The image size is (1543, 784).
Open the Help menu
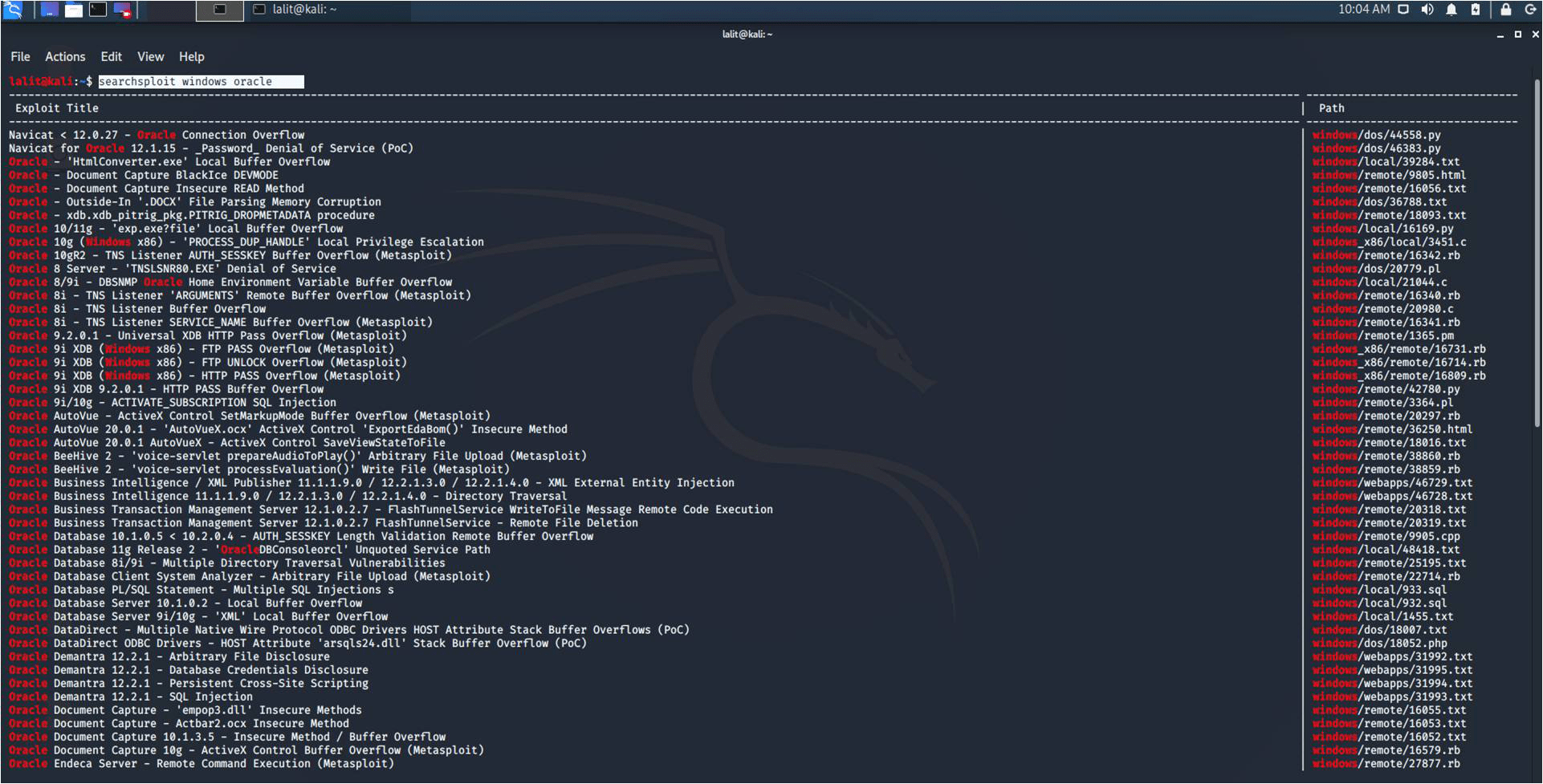tap(191, 56)
